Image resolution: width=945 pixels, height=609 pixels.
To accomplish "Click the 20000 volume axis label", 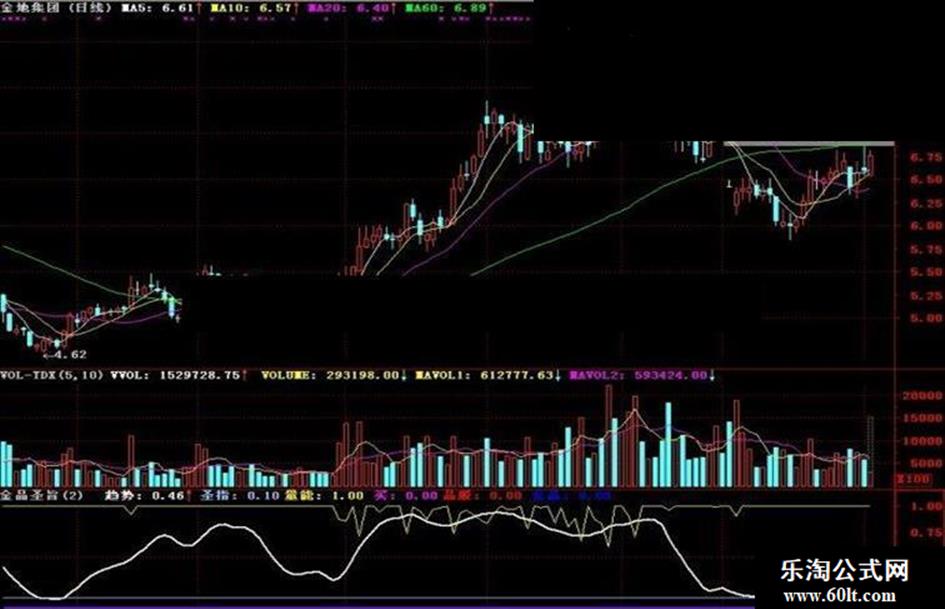I will point(922,396).
